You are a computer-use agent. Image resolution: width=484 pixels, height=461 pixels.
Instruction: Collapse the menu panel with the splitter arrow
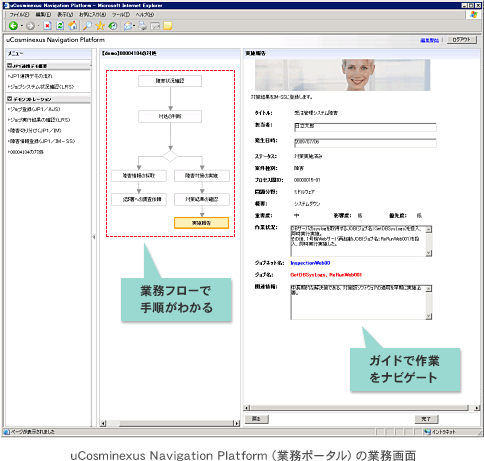94,237
